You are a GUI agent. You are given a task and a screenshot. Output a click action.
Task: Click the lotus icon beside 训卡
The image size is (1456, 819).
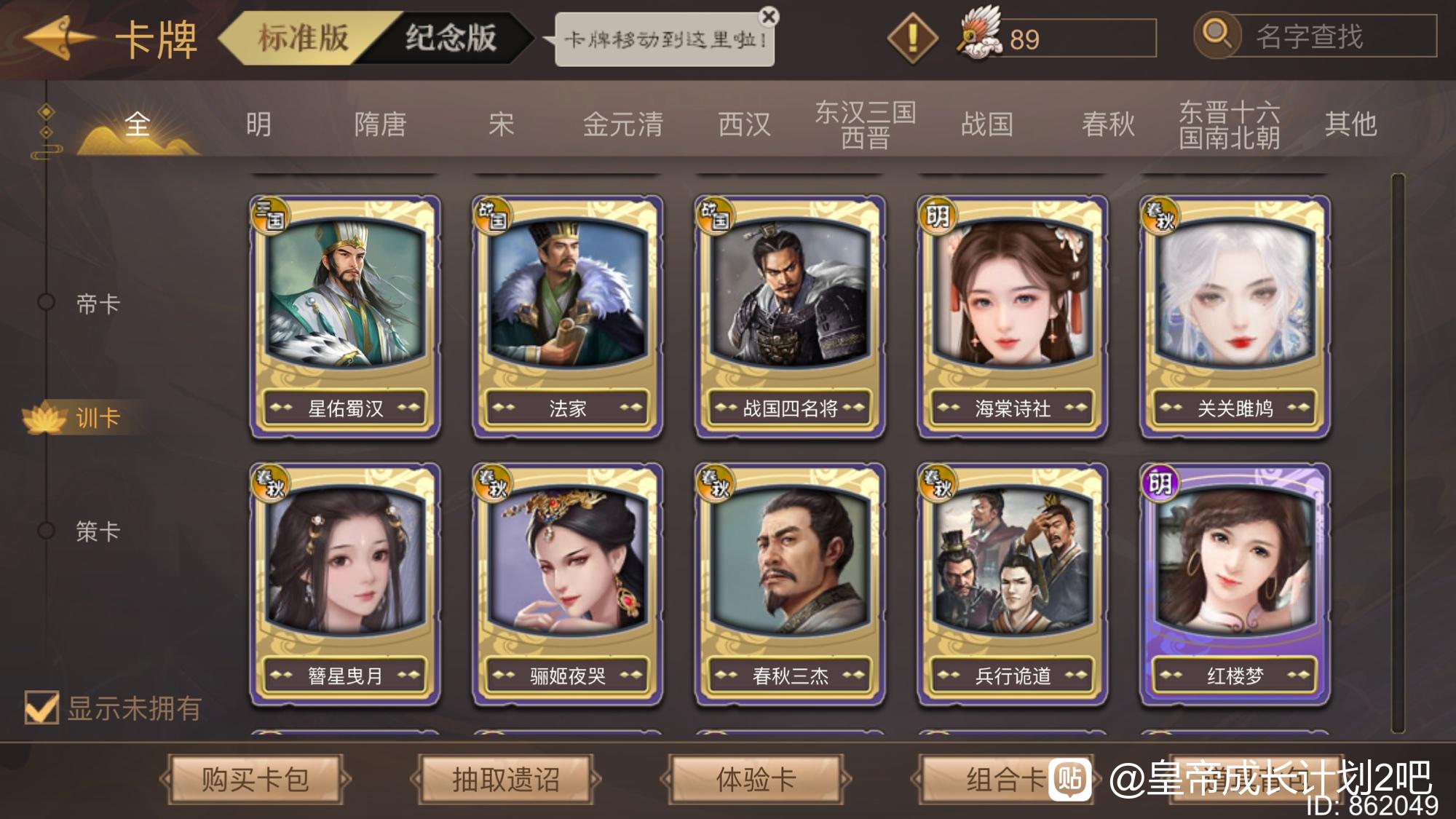click(45, 417)
